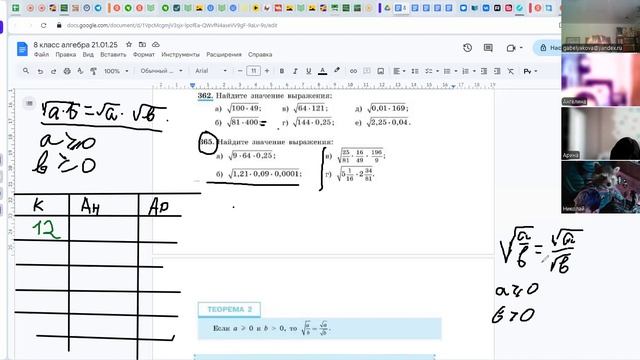This screenshot has width=640, height=360.
Task: Click exercise number 362 link
Action: 205,96
